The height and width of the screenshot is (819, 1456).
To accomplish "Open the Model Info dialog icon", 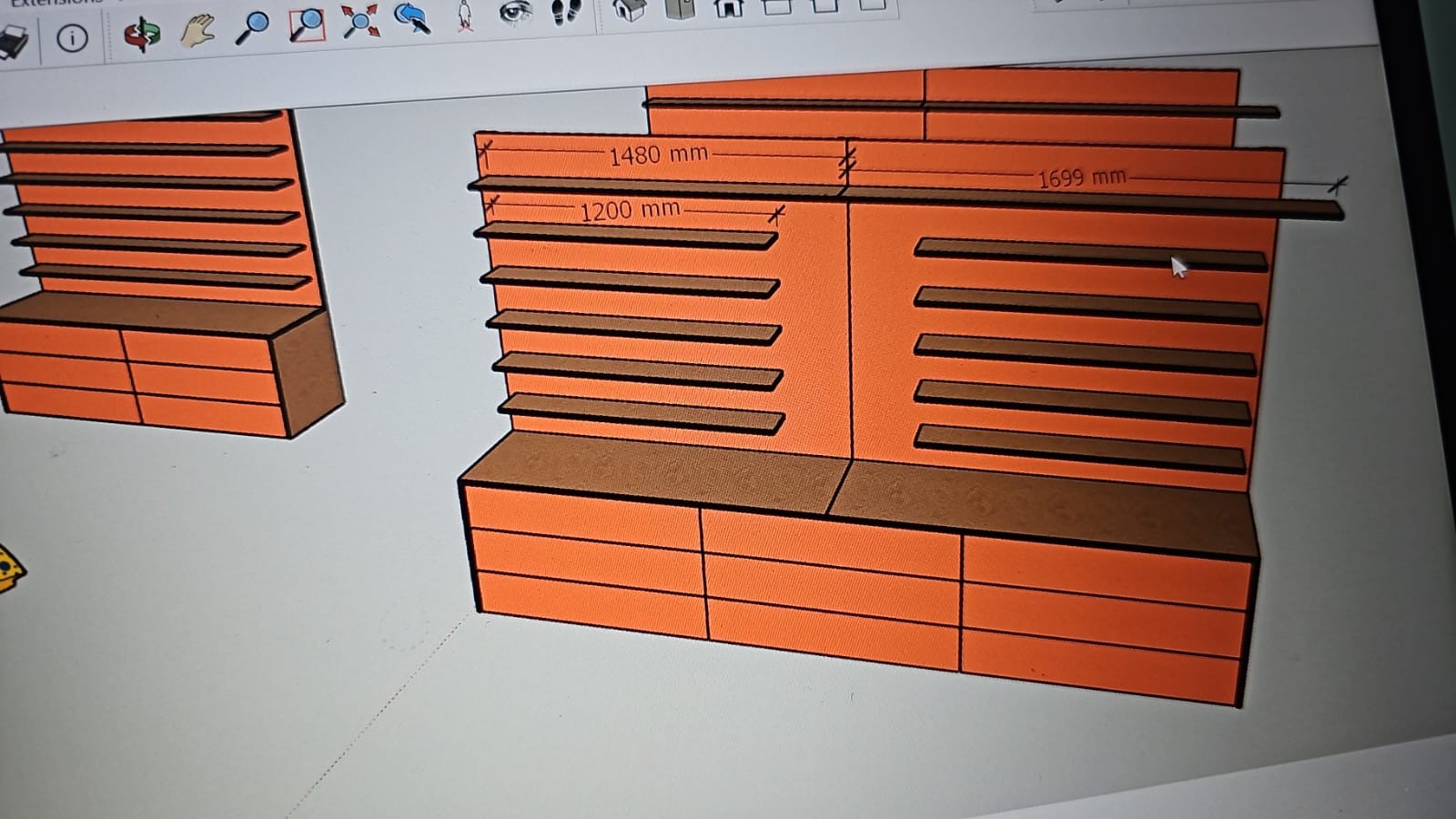I will tap(72, 38).
